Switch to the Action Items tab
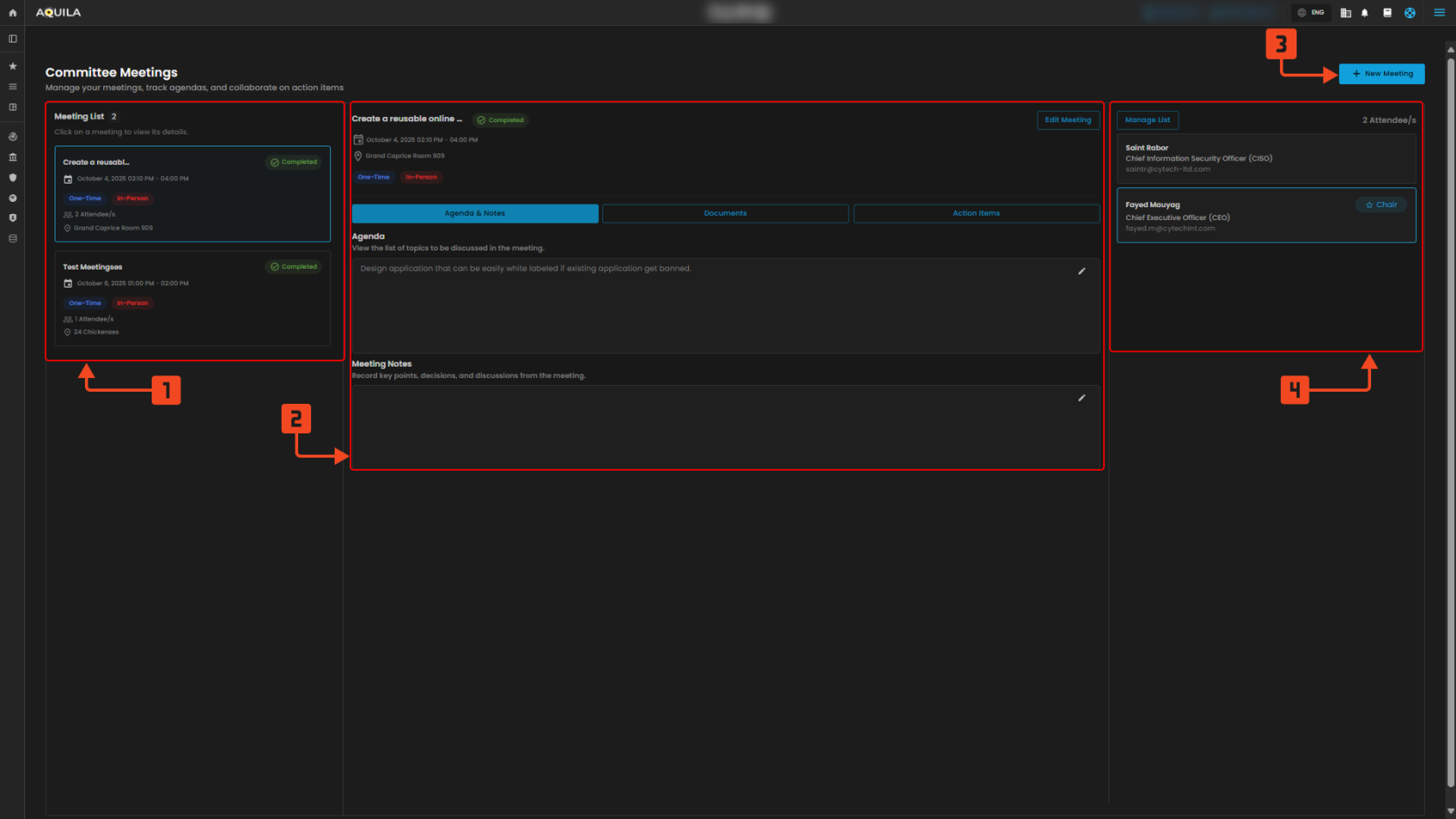The image size is (1456, 819). tap(976, 213)
